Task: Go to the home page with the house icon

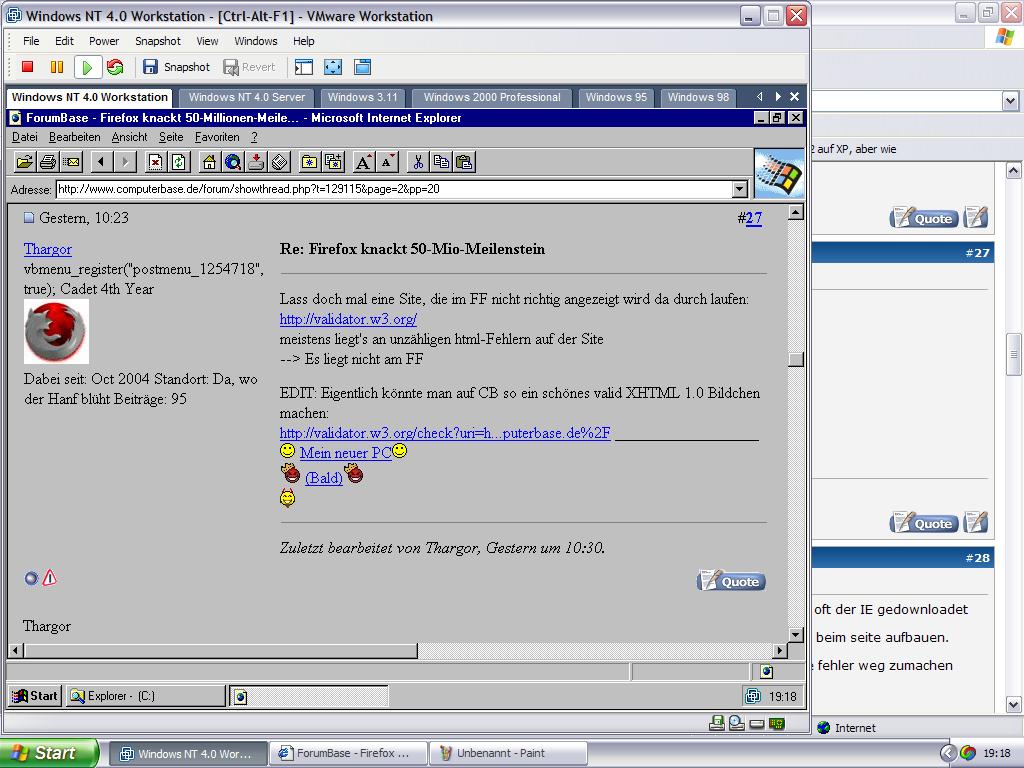Action: pos(209,162)
